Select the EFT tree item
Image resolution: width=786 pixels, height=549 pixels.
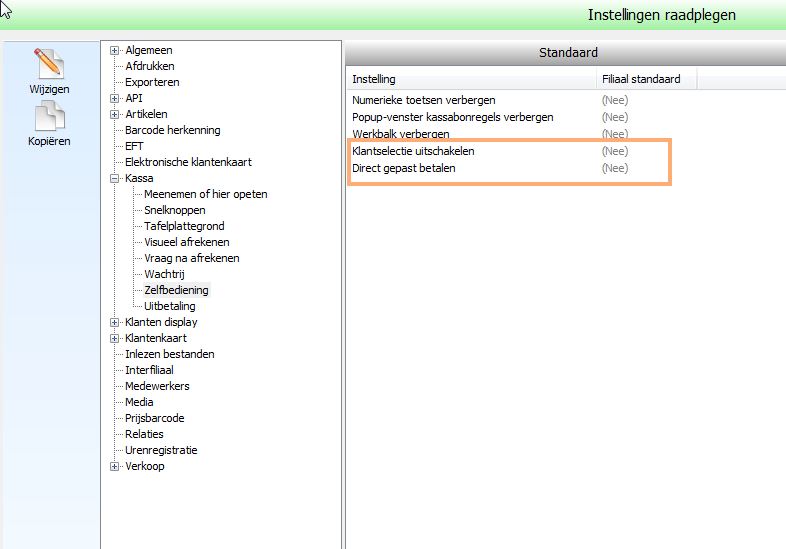[x=134, y=146]
